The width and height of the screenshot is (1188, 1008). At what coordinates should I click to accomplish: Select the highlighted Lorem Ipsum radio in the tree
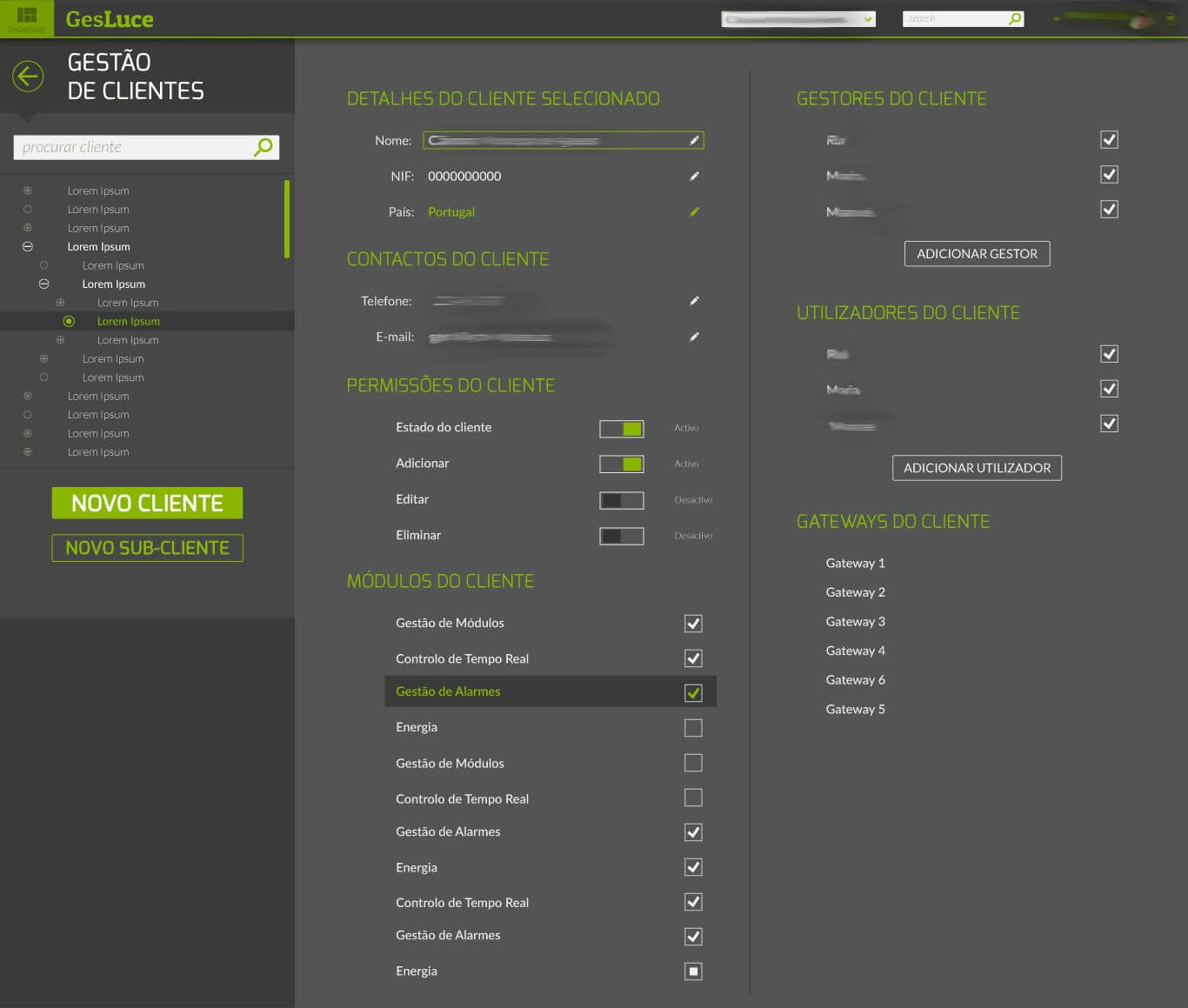(69, 320)
